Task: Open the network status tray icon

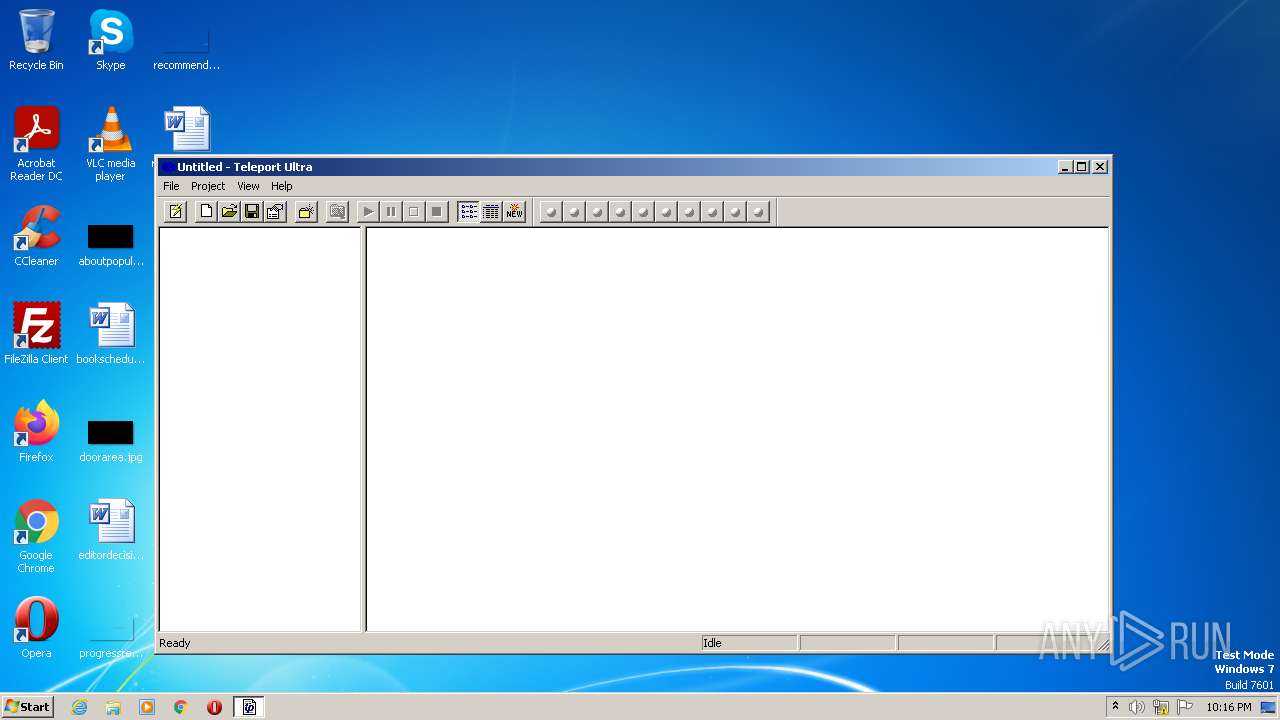Action: coord(1161,707)
